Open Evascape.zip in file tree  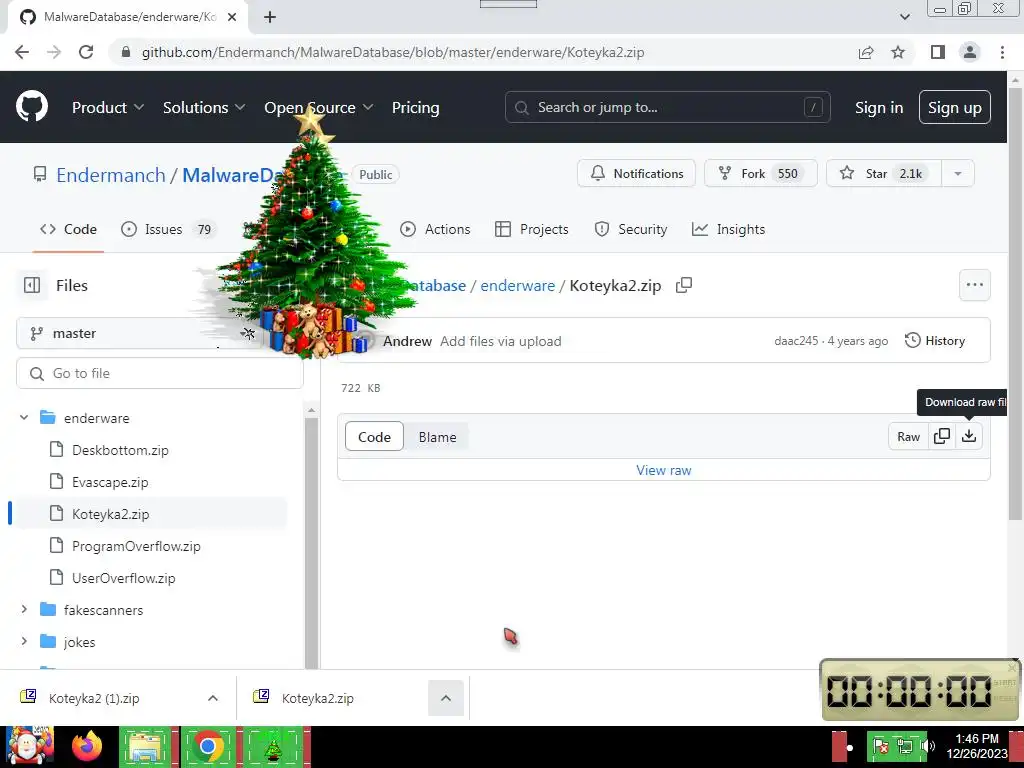click(x=110, y=482)
